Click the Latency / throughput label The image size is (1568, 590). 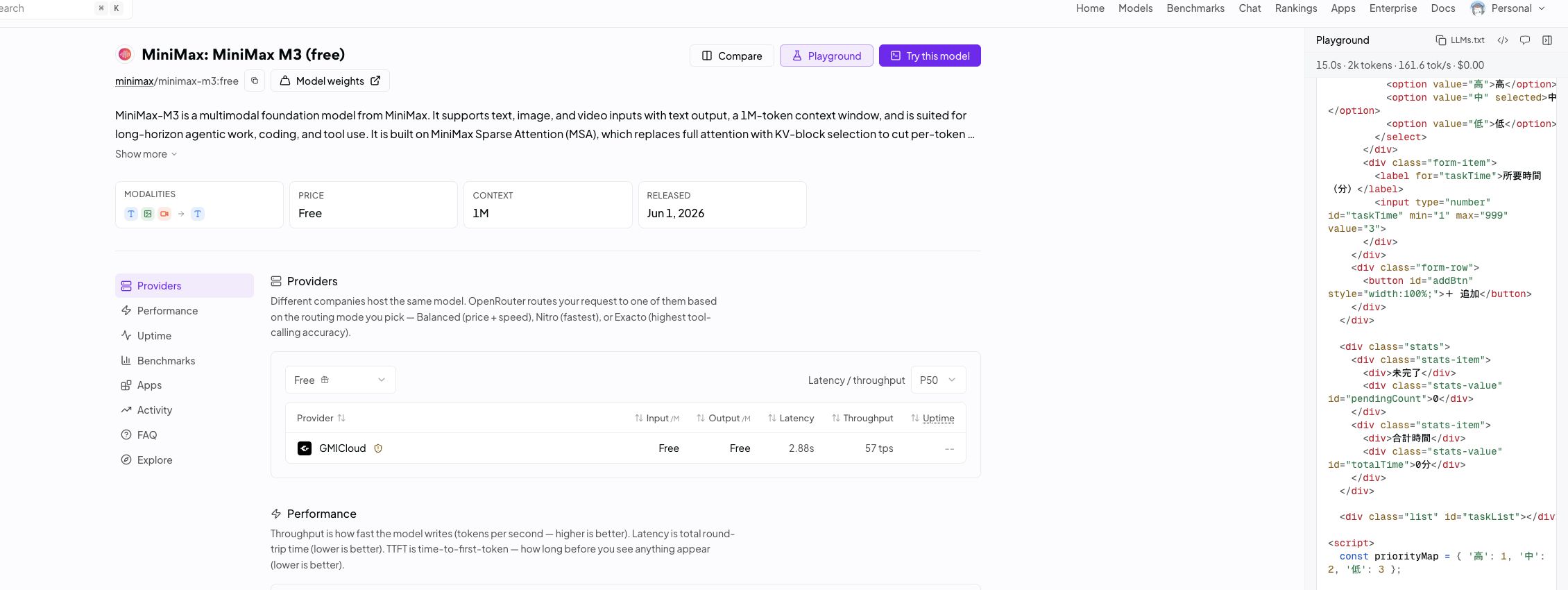coord(856,380)
